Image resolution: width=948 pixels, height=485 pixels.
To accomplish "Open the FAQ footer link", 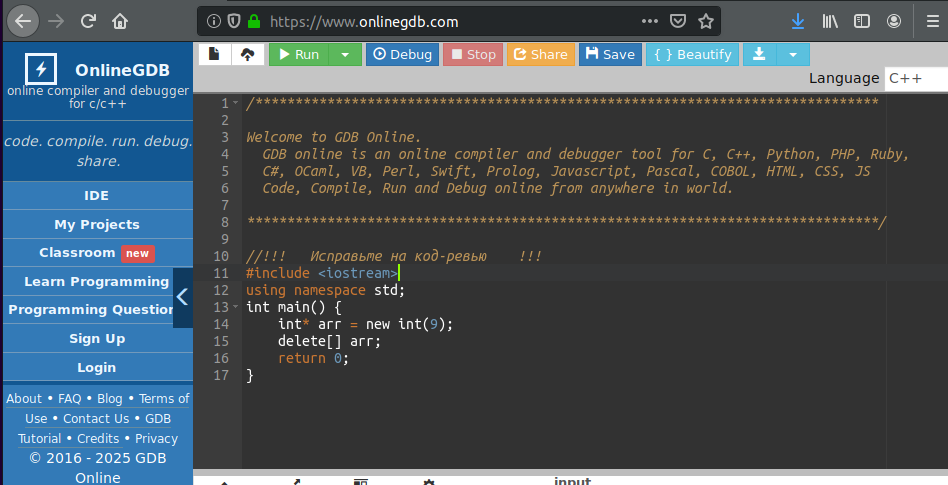I will coord(70,399).
